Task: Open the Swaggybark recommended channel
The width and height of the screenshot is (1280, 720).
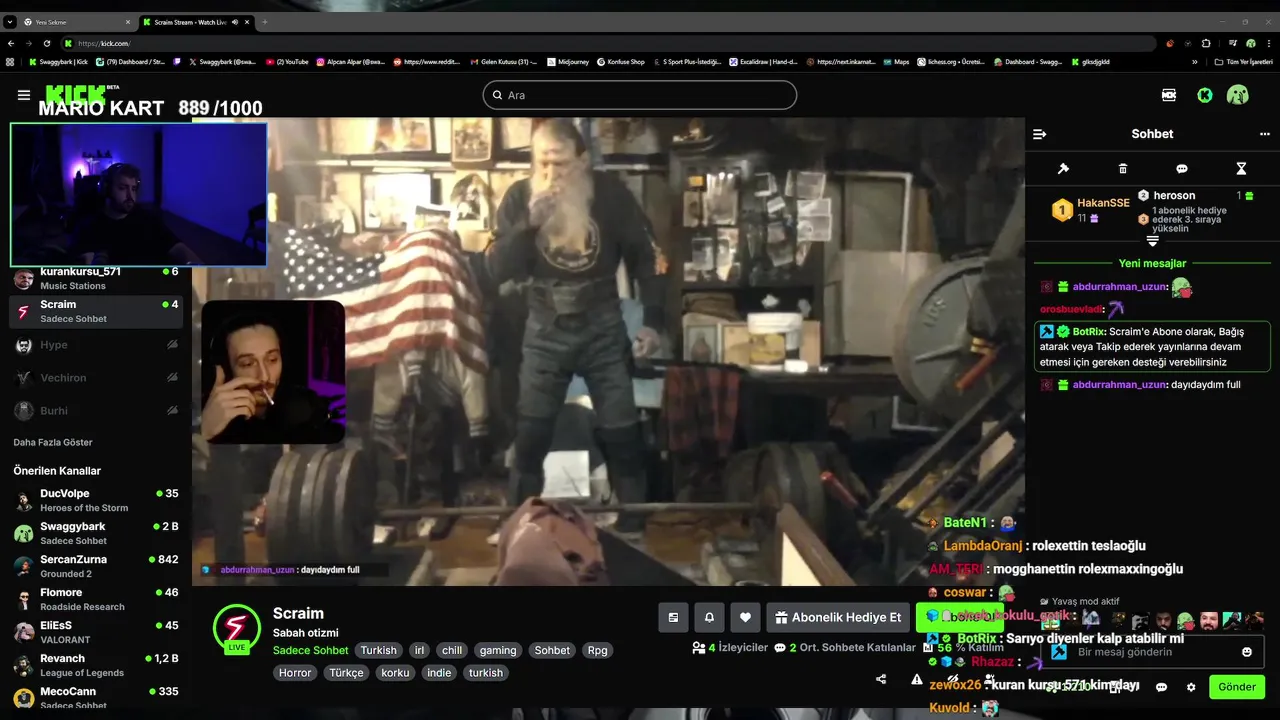Action: 96,533
